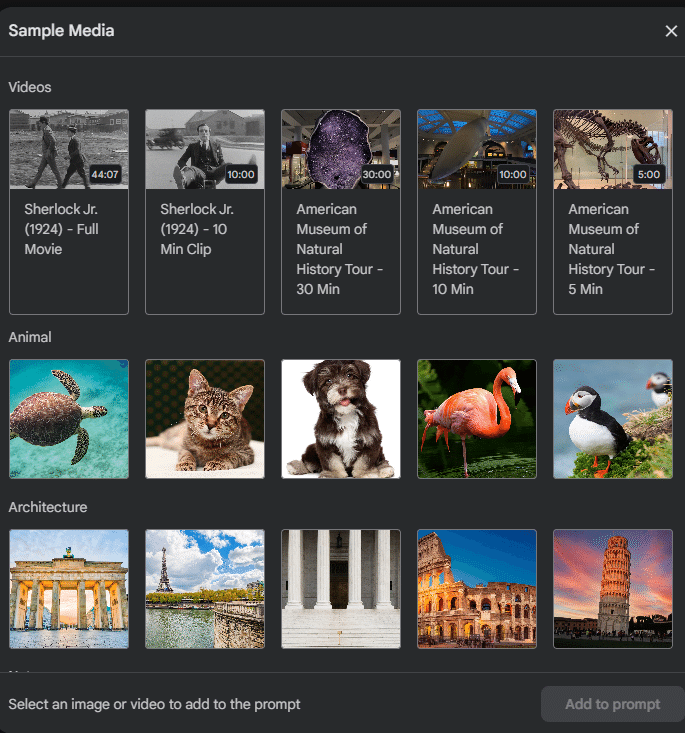Click 'Select an image or video' hint text
Screen dimensions: 685x733
(154, 704)
